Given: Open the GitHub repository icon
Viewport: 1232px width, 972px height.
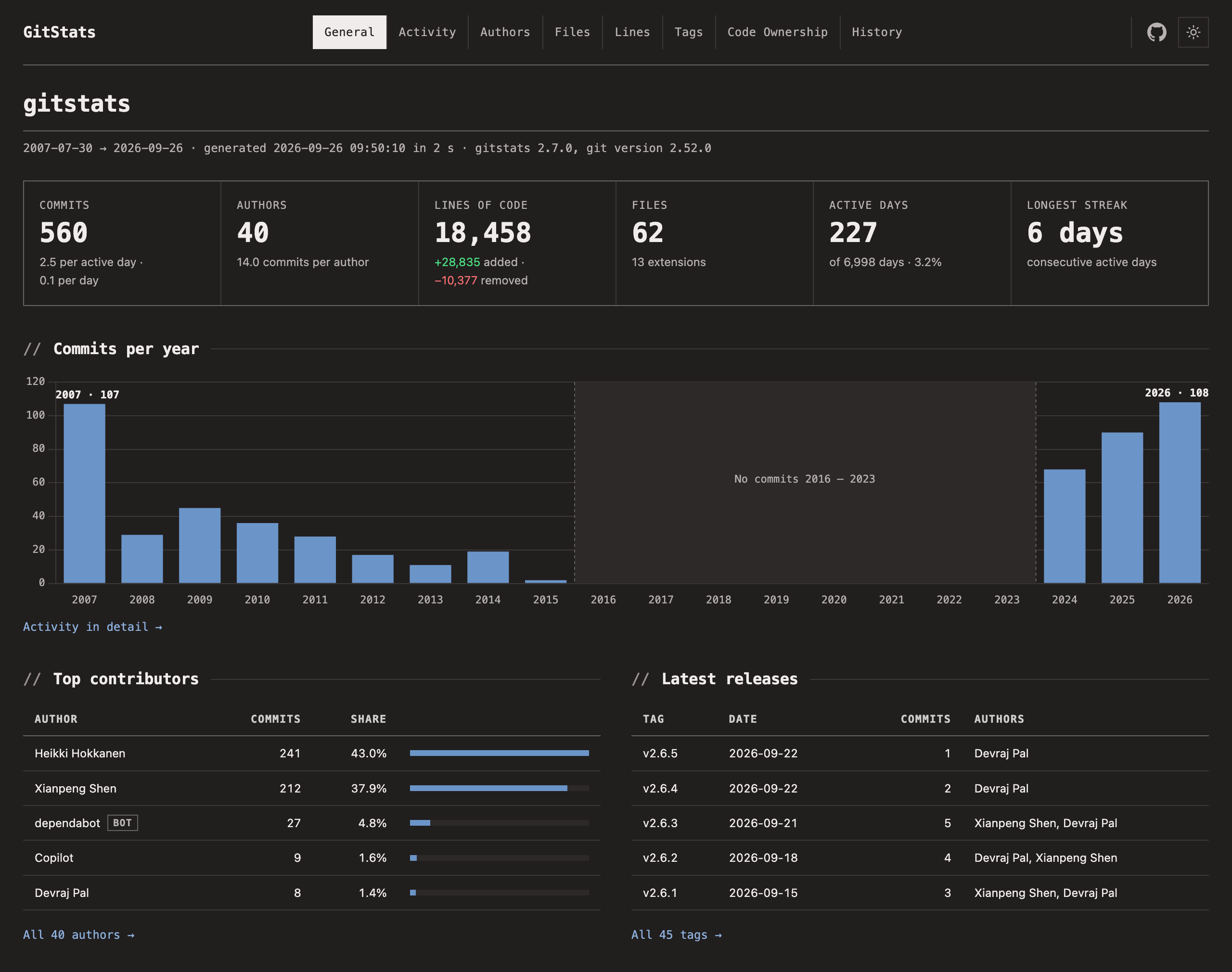Looking at the screenshot, I should [1156, 32].
